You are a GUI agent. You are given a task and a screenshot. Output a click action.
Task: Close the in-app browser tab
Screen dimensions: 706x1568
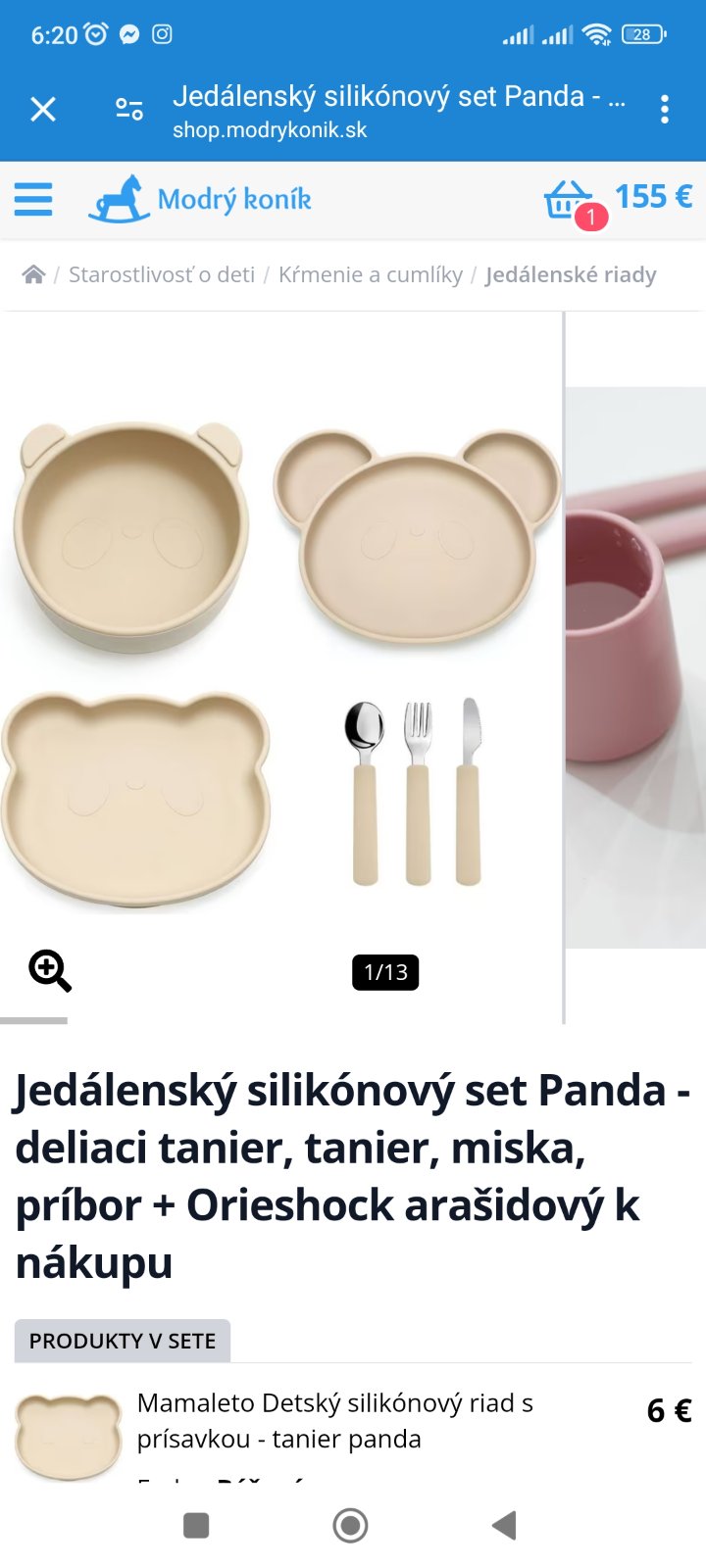(43, 109)
